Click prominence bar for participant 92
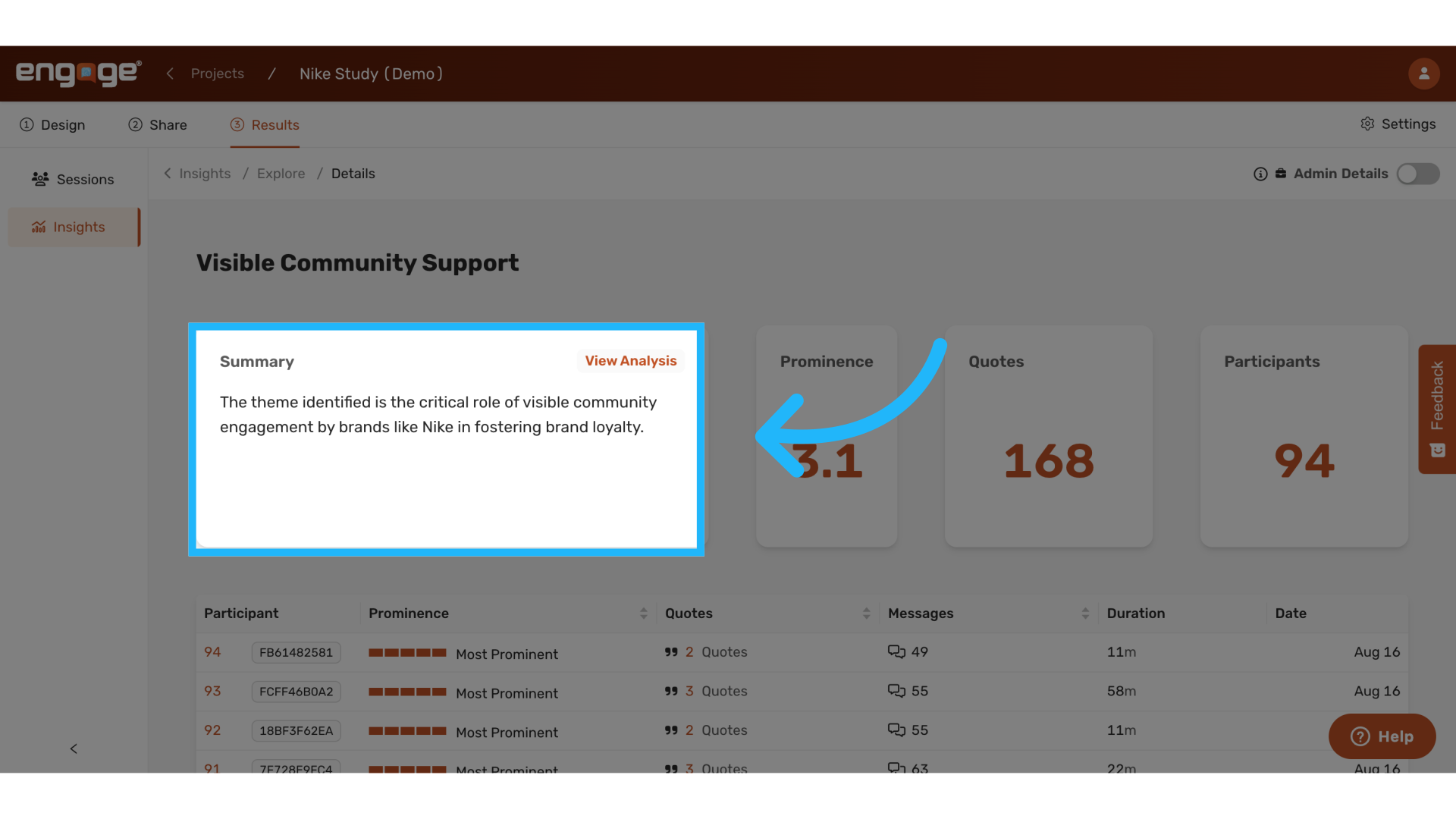 pos(407,731)
